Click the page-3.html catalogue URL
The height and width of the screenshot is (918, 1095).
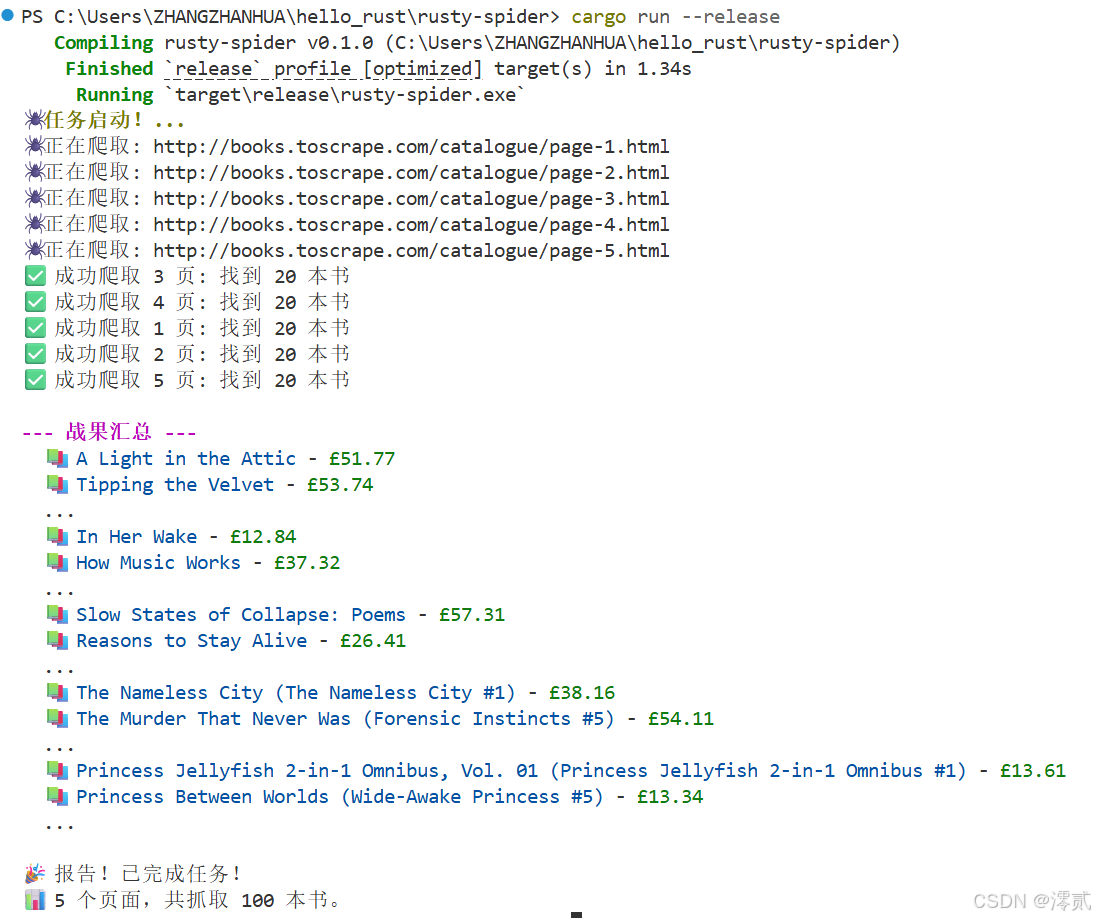[411, 198]
